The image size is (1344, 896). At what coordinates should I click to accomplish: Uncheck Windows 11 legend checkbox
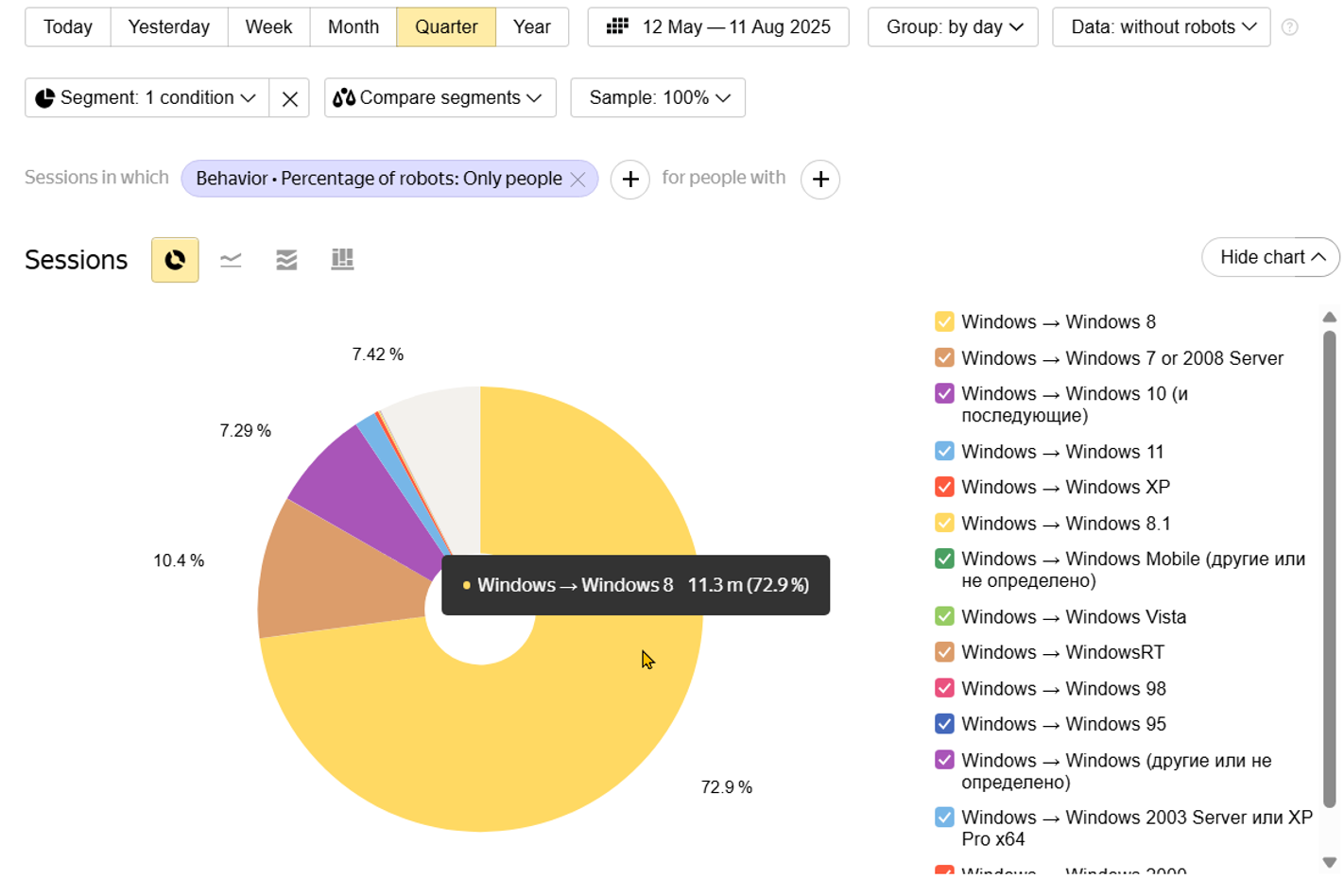944,452
